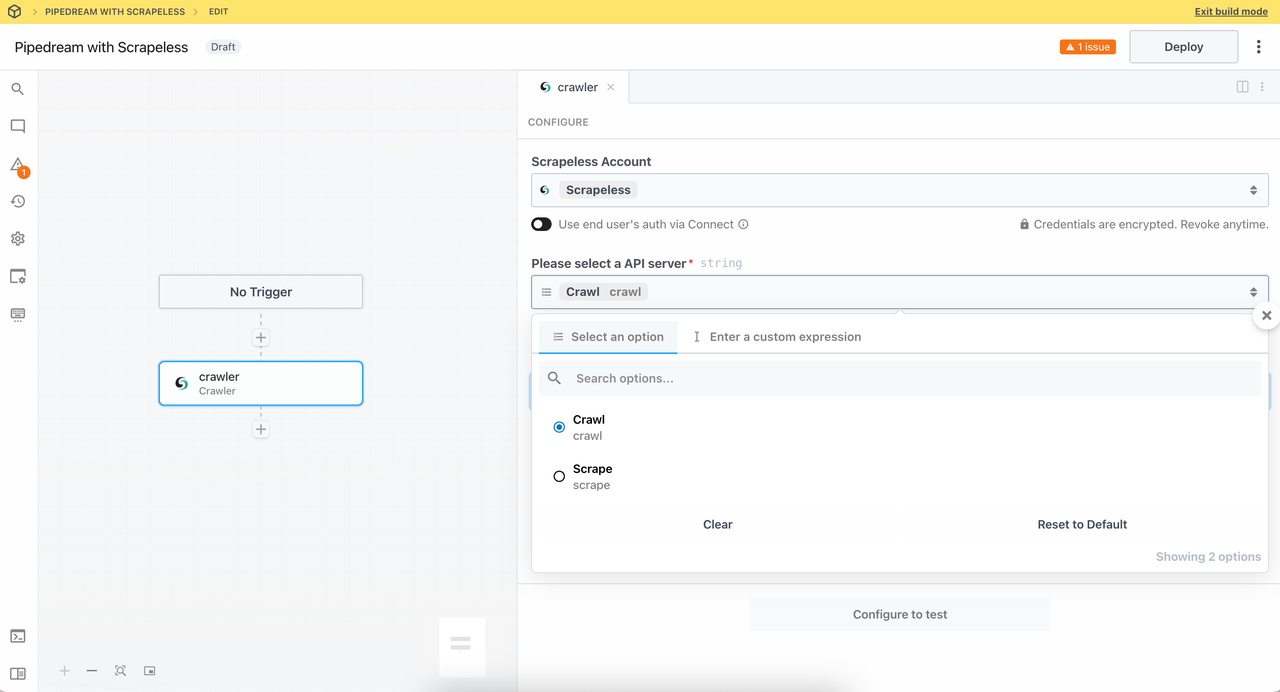Open the crawler panel kebab menu
This screenshot has height=692, width=1280.
1262,87
